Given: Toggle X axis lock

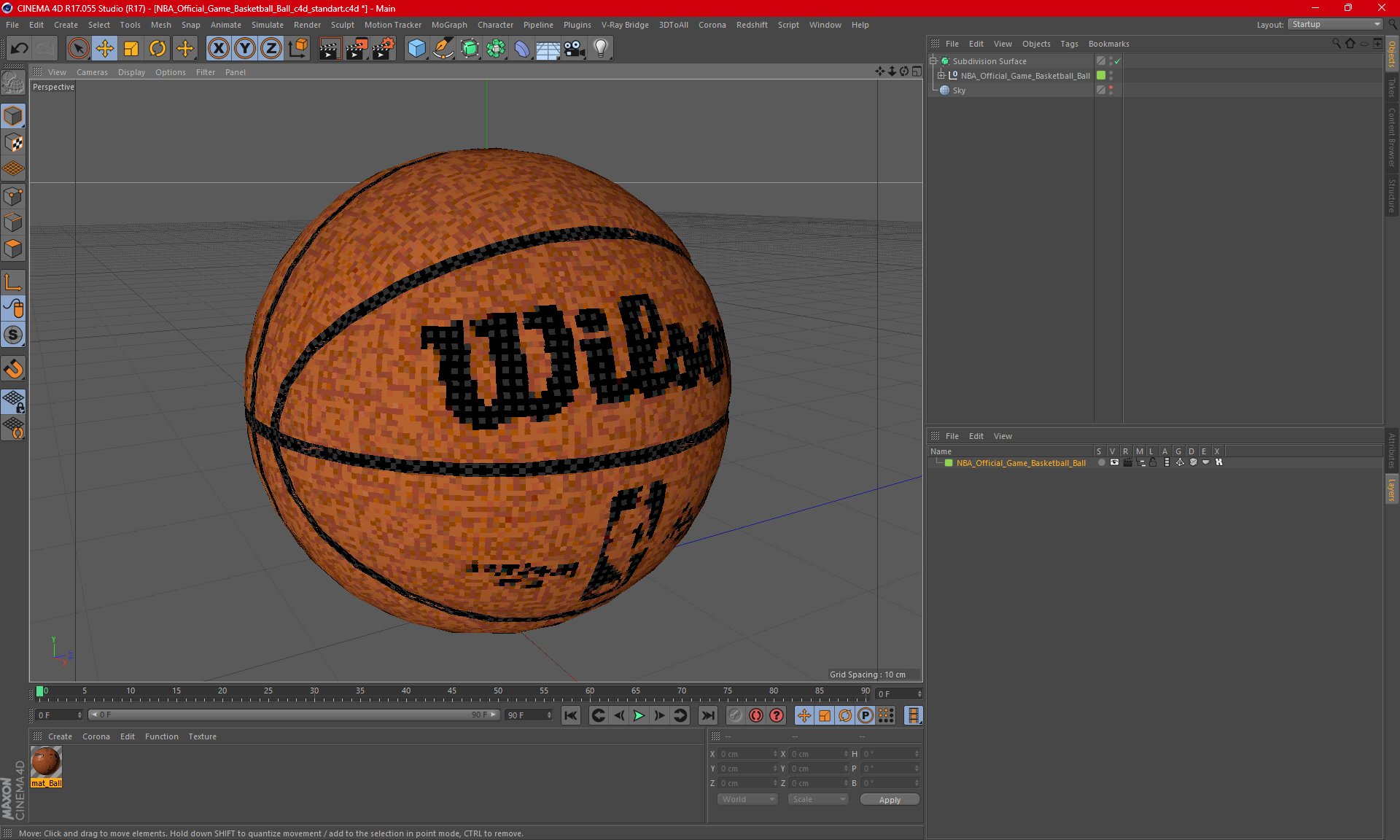Looking at the screenshot, I should (218, 49).
